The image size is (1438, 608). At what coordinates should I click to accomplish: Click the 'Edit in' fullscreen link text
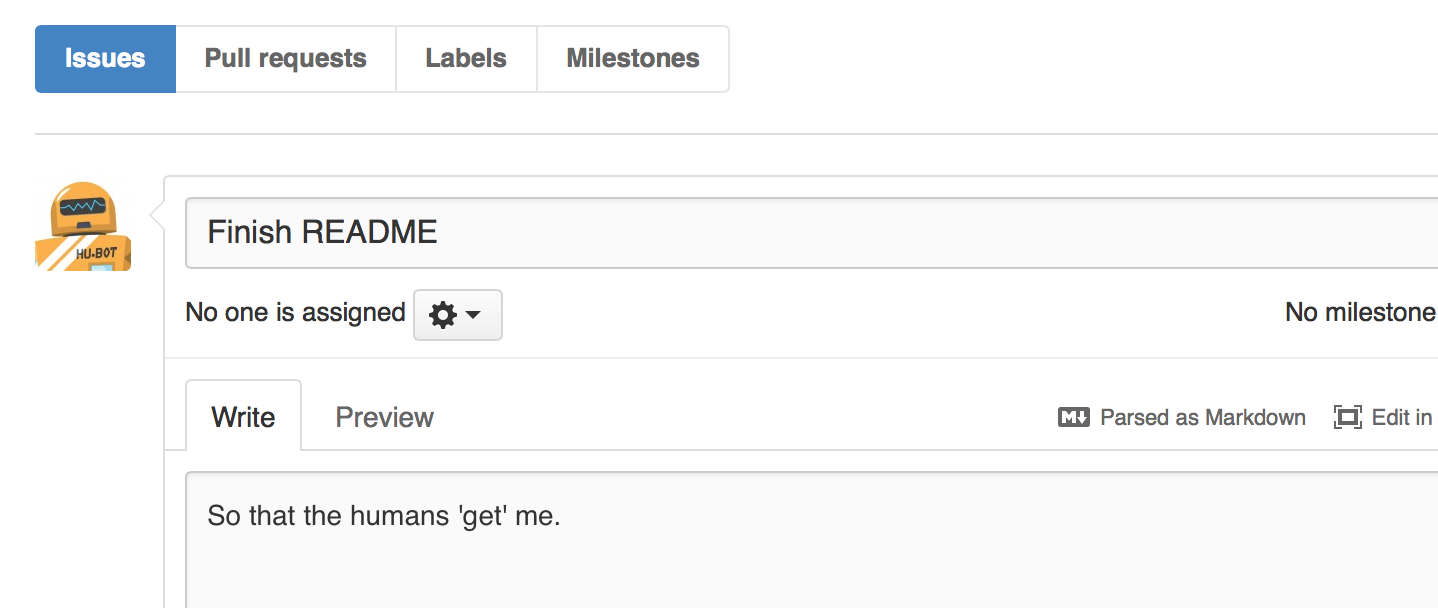click(x=1402, y=417)
